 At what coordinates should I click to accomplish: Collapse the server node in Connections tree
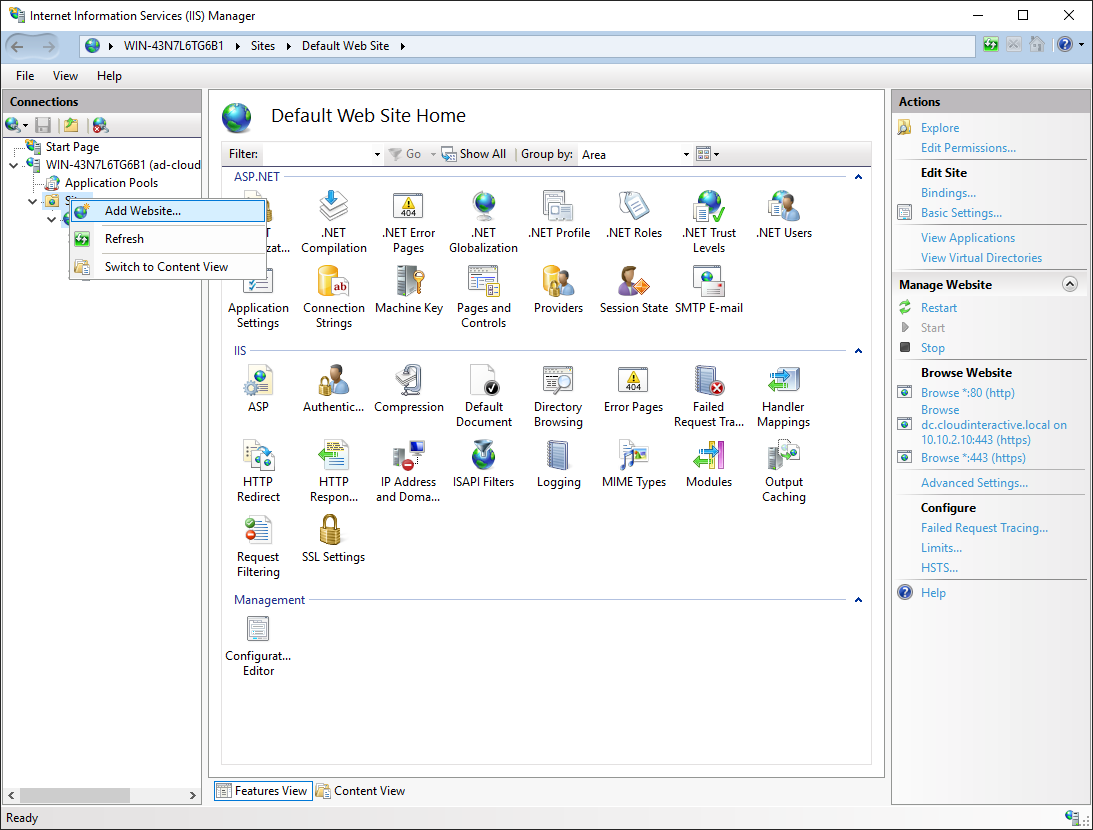point(13,165)
